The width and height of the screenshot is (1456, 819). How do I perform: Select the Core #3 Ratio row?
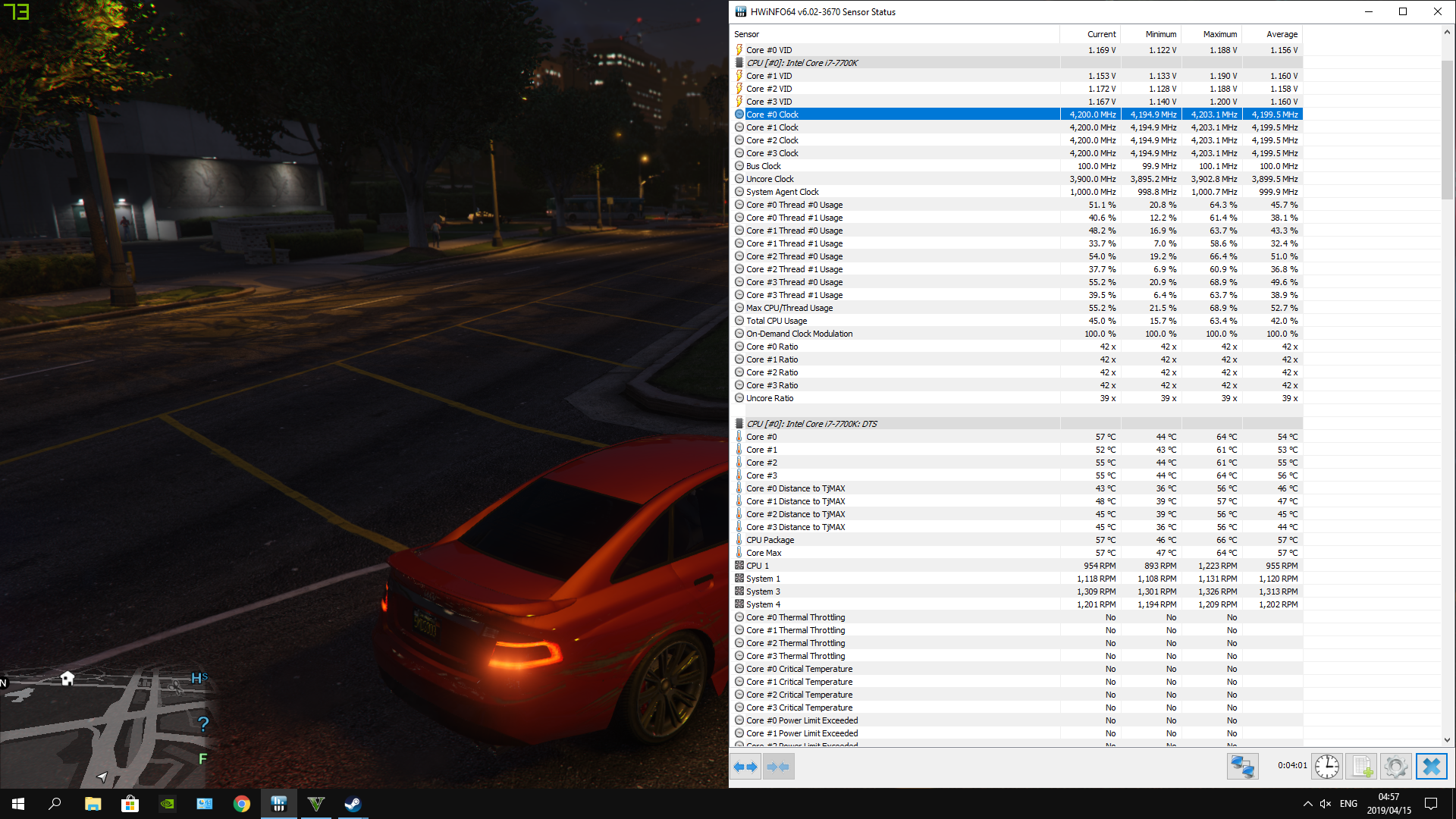1017,385
